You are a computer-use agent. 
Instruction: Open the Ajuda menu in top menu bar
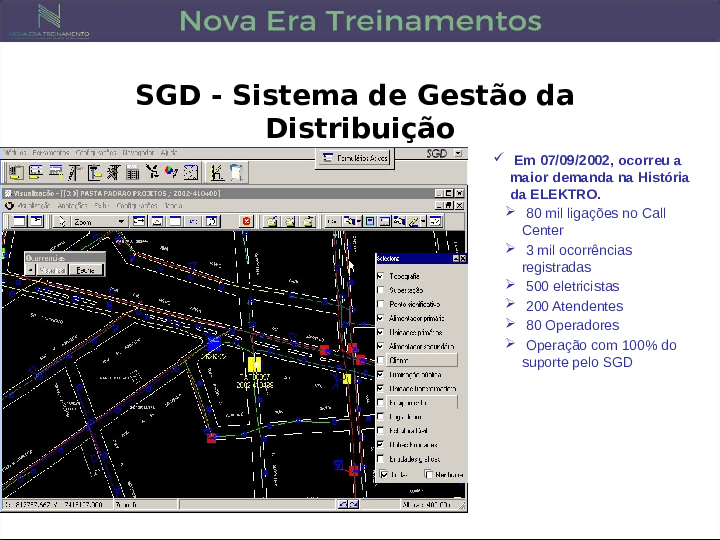pyautogui.click(x=169, y=152)
